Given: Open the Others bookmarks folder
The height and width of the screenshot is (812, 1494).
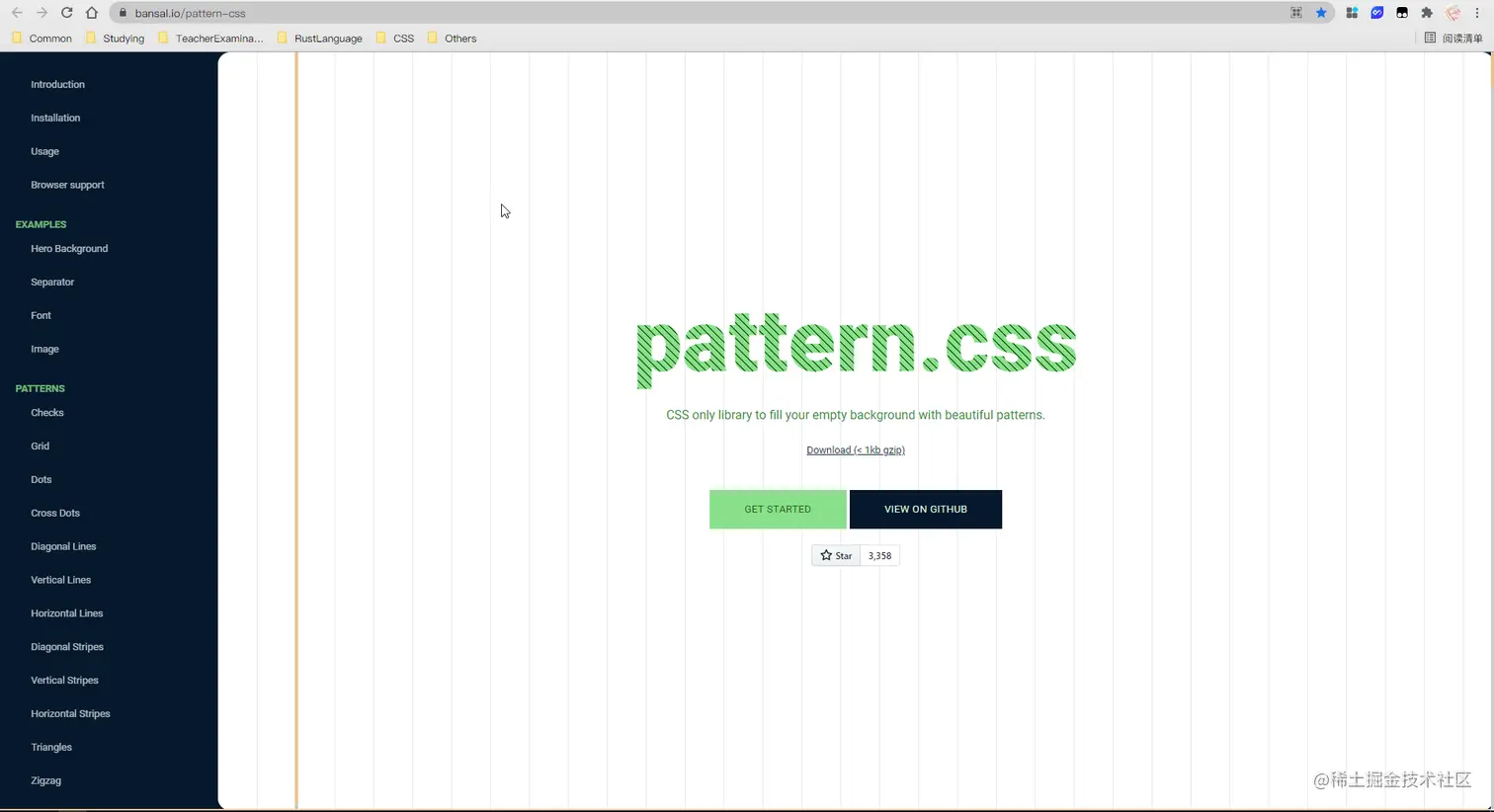Looking at the screenshot, I should tap(452, 39).
